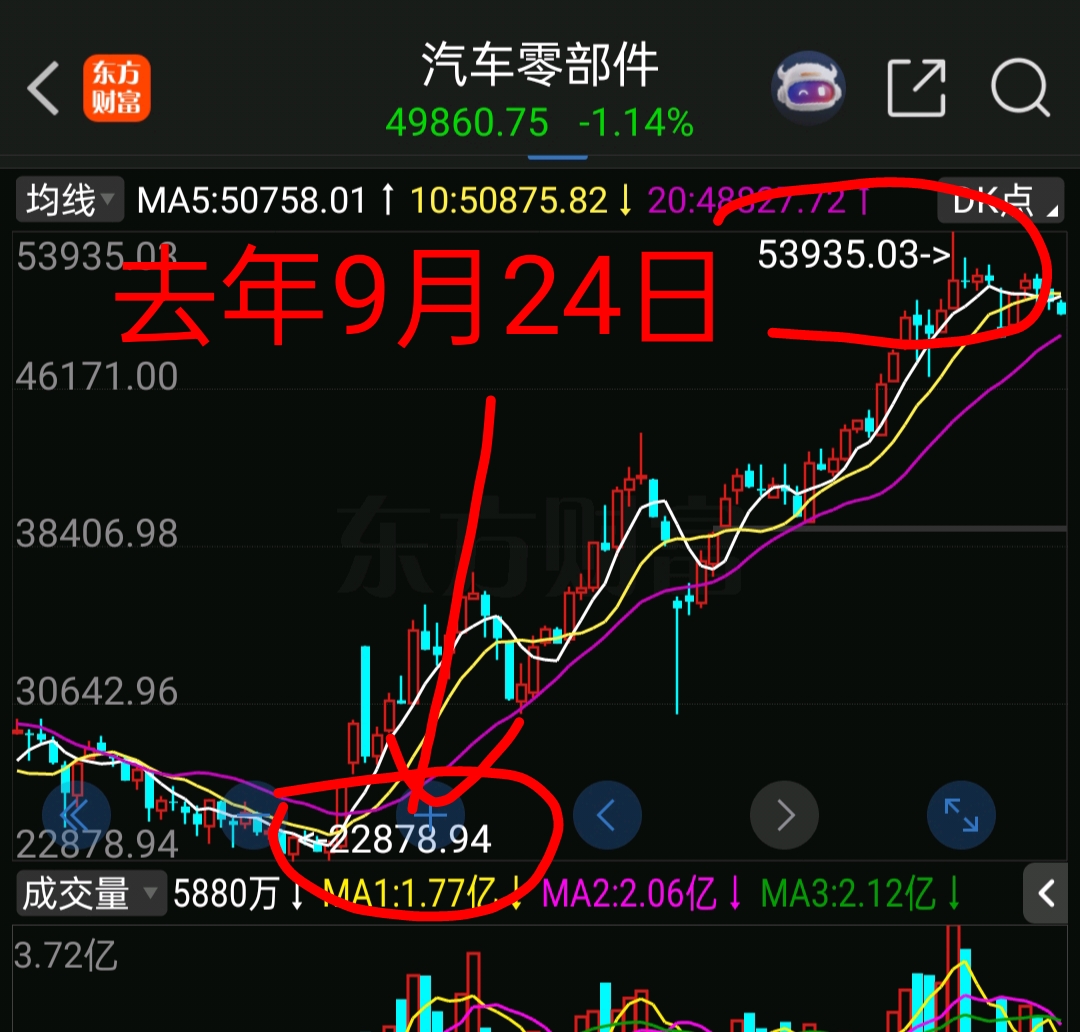1080x1032 pixels.
Task: Expand the DK点 selector
Action: coord(1000,200)
